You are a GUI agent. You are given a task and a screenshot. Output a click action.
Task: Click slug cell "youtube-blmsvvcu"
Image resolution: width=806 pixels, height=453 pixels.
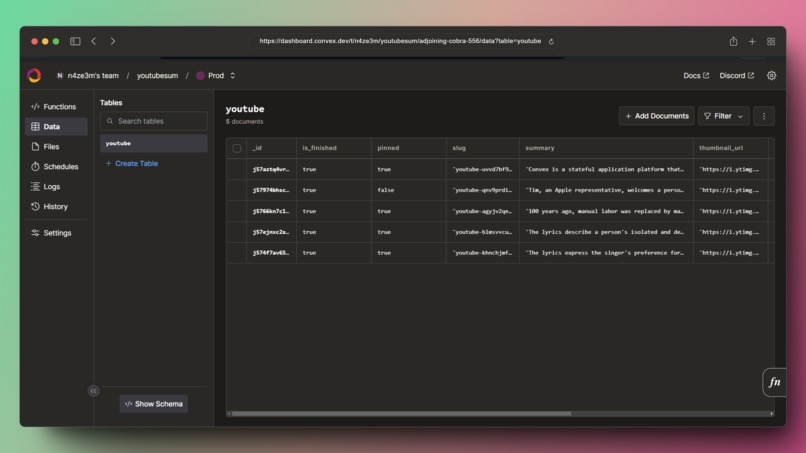[483, 232]
